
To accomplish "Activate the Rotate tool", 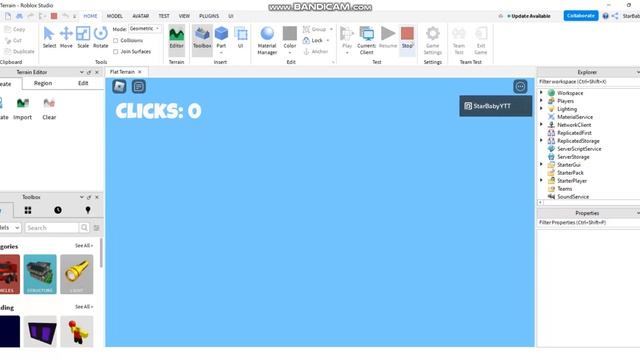I will tap(100, 38).
